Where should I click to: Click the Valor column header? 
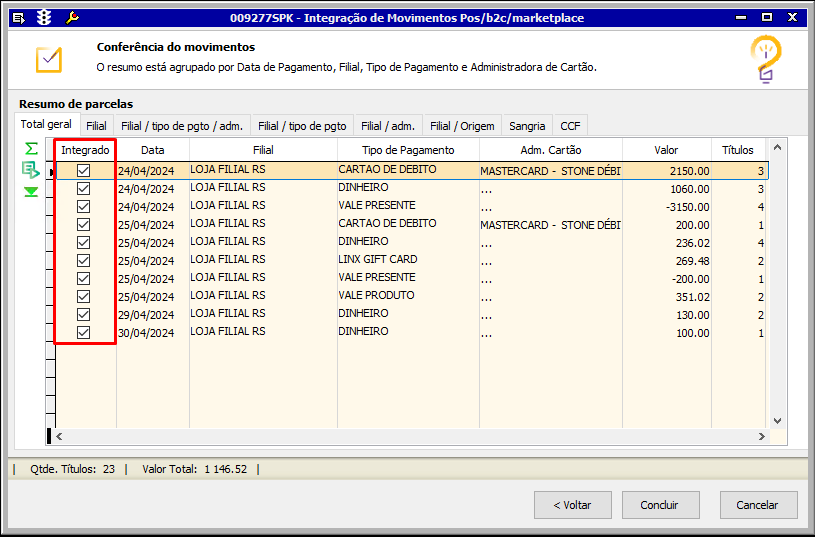coord(666,150)
